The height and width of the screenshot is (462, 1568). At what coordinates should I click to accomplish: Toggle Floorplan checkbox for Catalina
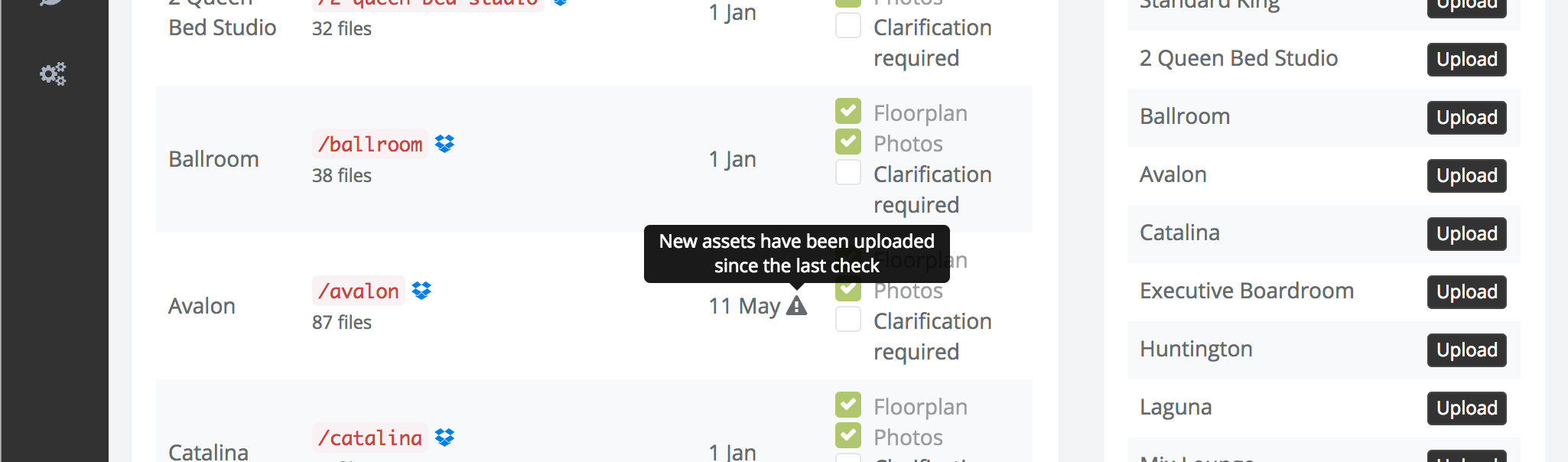pos(848,405)
